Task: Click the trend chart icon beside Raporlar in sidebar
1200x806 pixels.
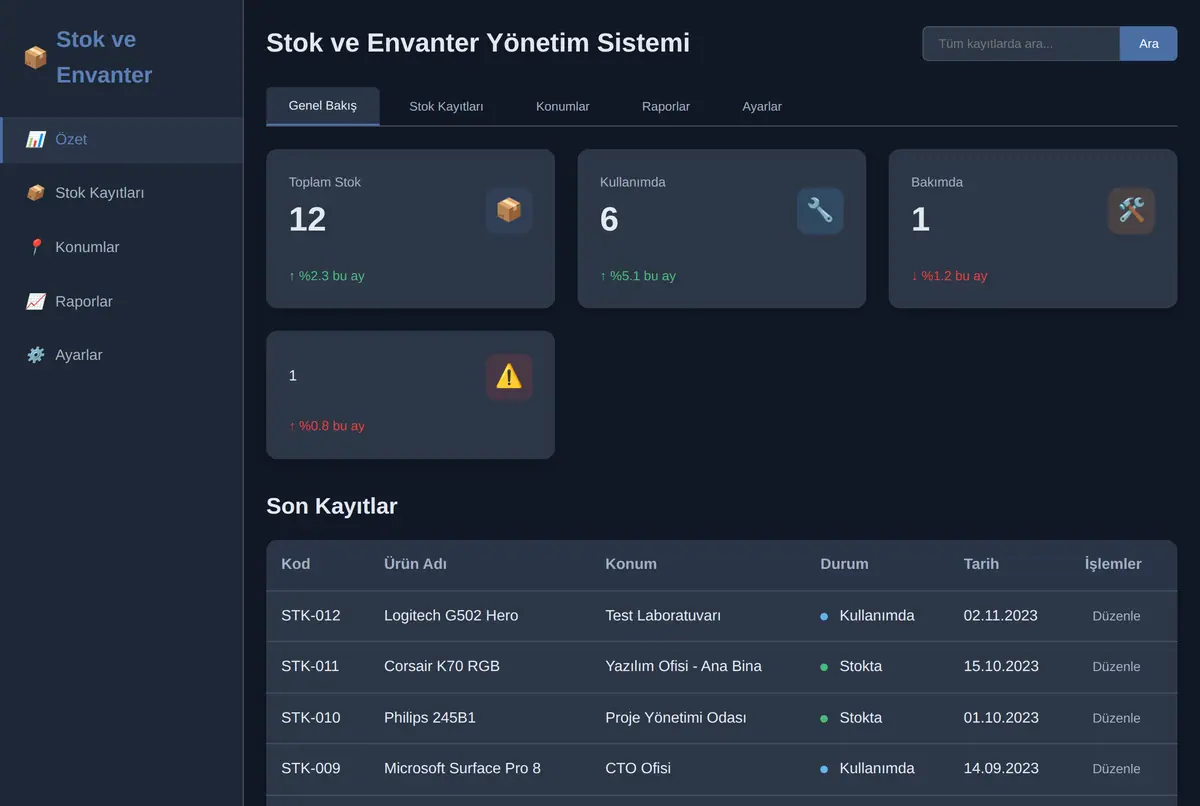Action: [x=35, y=301]
